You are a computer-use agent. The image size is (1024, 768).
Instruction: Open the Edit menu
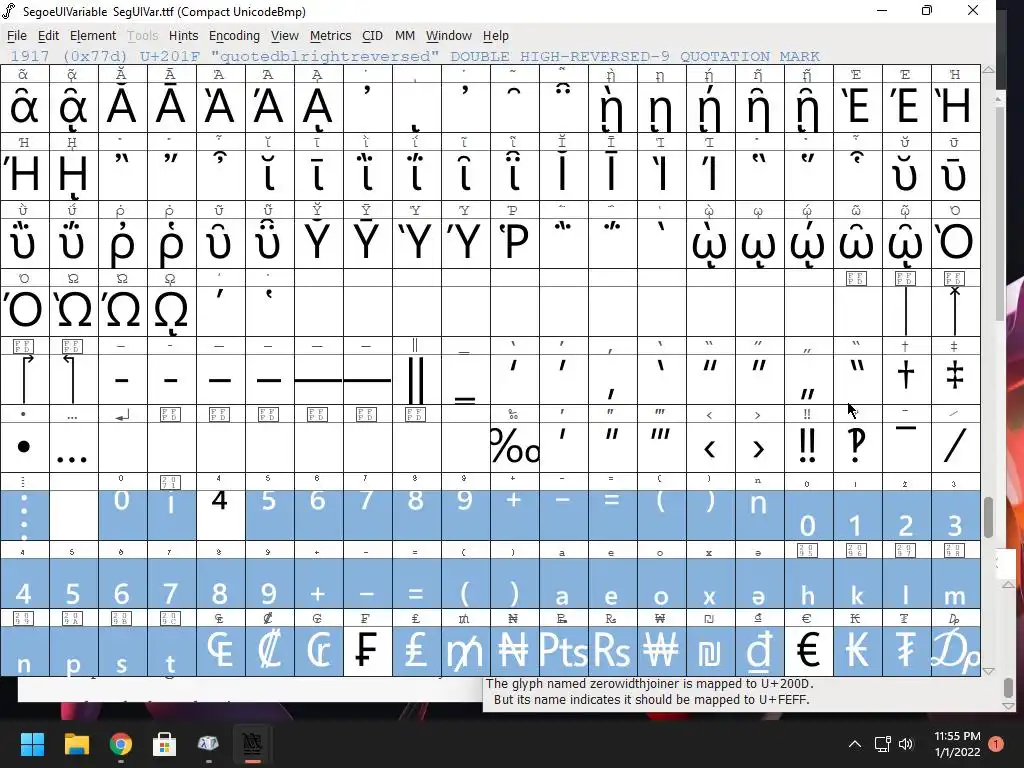coord(48,36)
